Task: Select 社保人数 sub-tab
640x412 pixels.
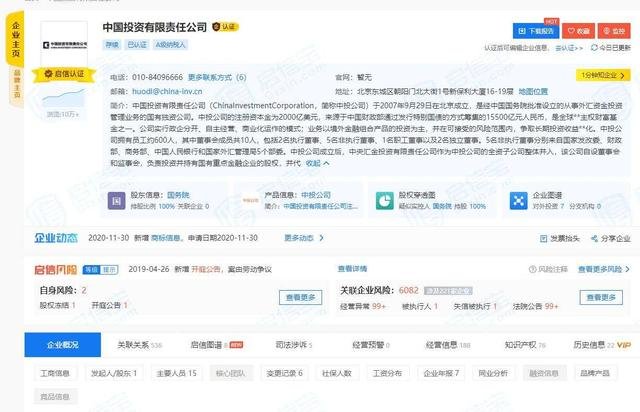Action: [337, 373]
